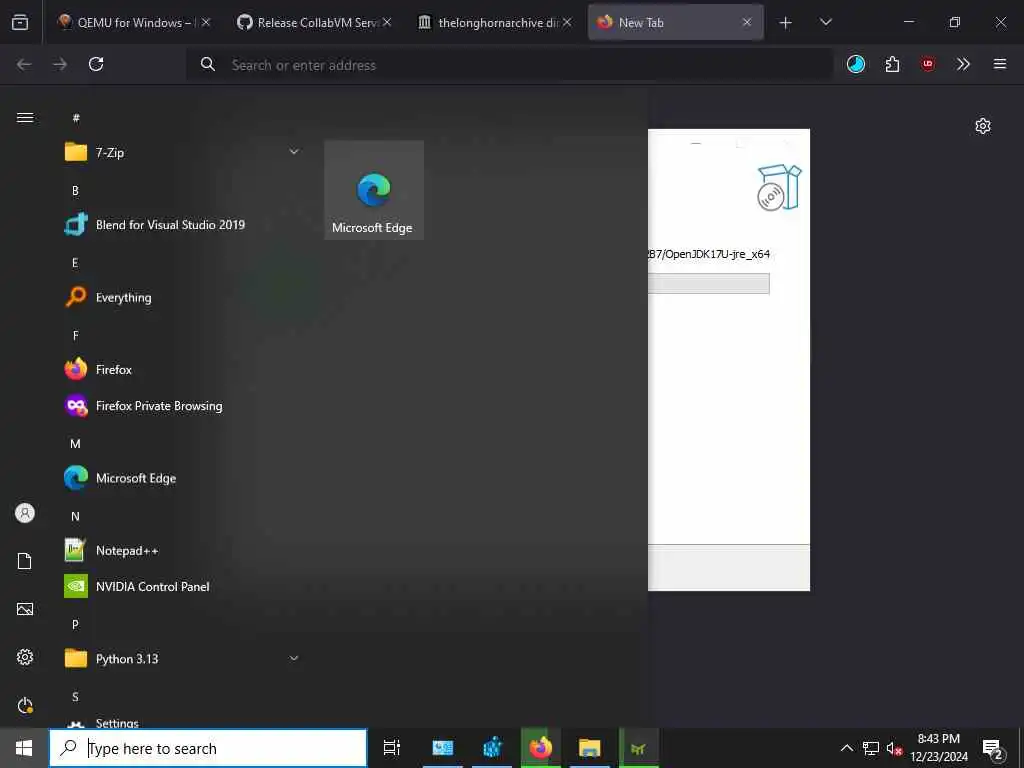Jump via letter header 'N'
This screenshot has height=768, width=1024.
click(x=75, y=517)
